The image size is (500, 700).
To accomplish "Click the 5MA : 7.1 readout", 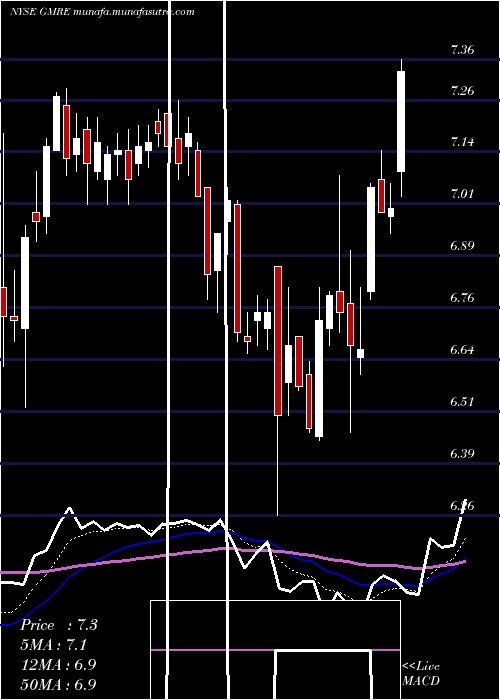I will point(54,645).
